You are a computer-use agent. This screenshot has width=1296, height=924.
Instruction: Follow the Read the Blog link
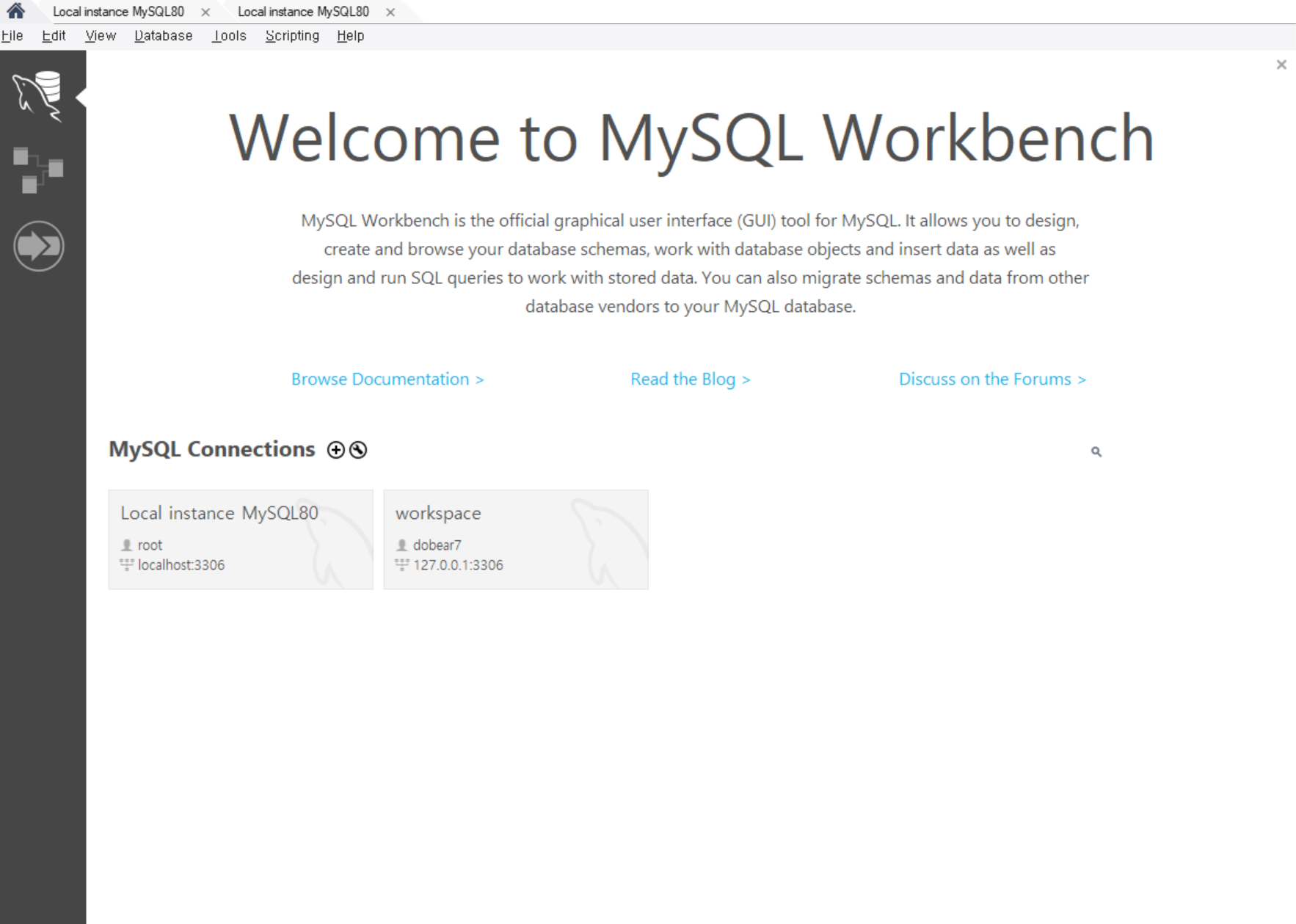click(x=690, y=379)
